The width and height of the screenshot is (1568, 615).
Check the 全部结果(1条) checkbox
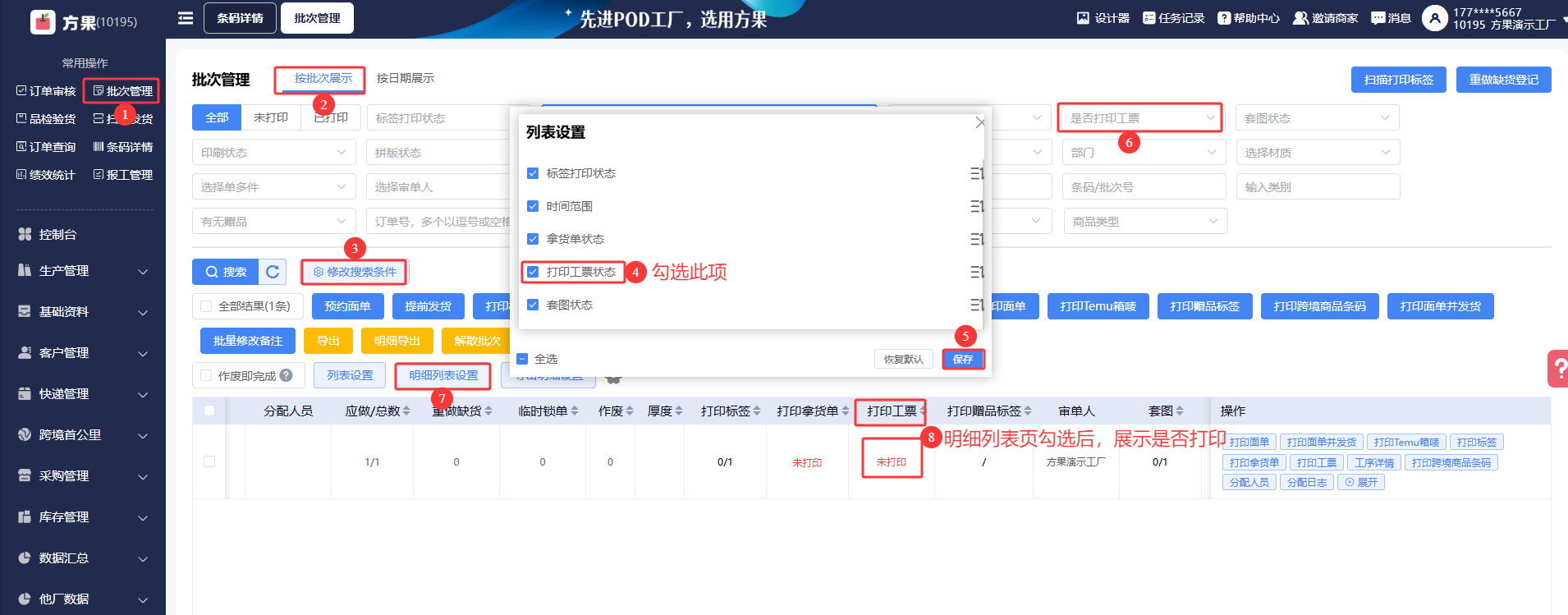pos(207,306)
